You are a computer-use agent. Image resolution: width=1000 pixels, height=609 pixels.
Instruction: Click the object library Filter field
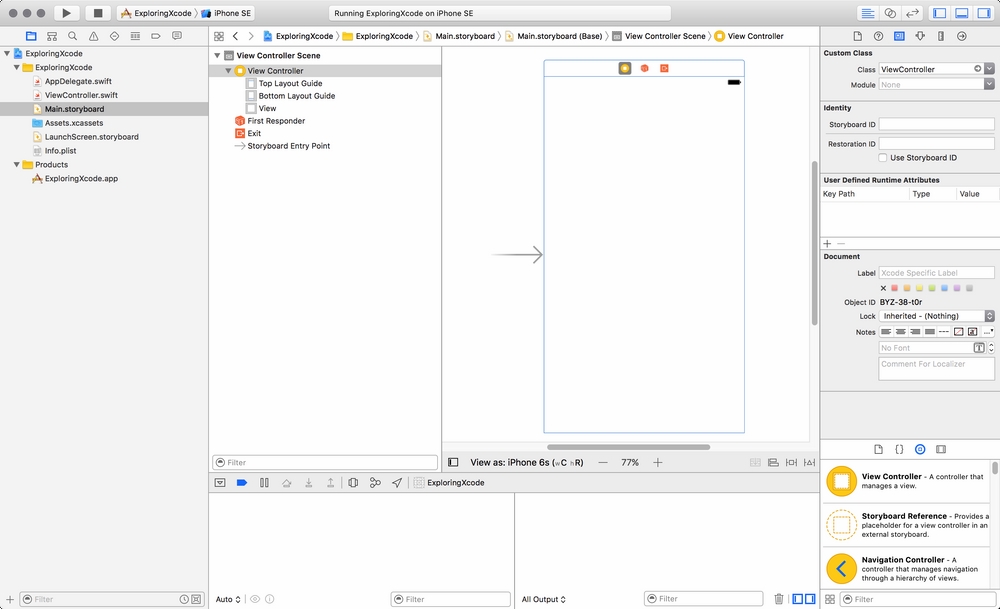click(x=918, y=599)
